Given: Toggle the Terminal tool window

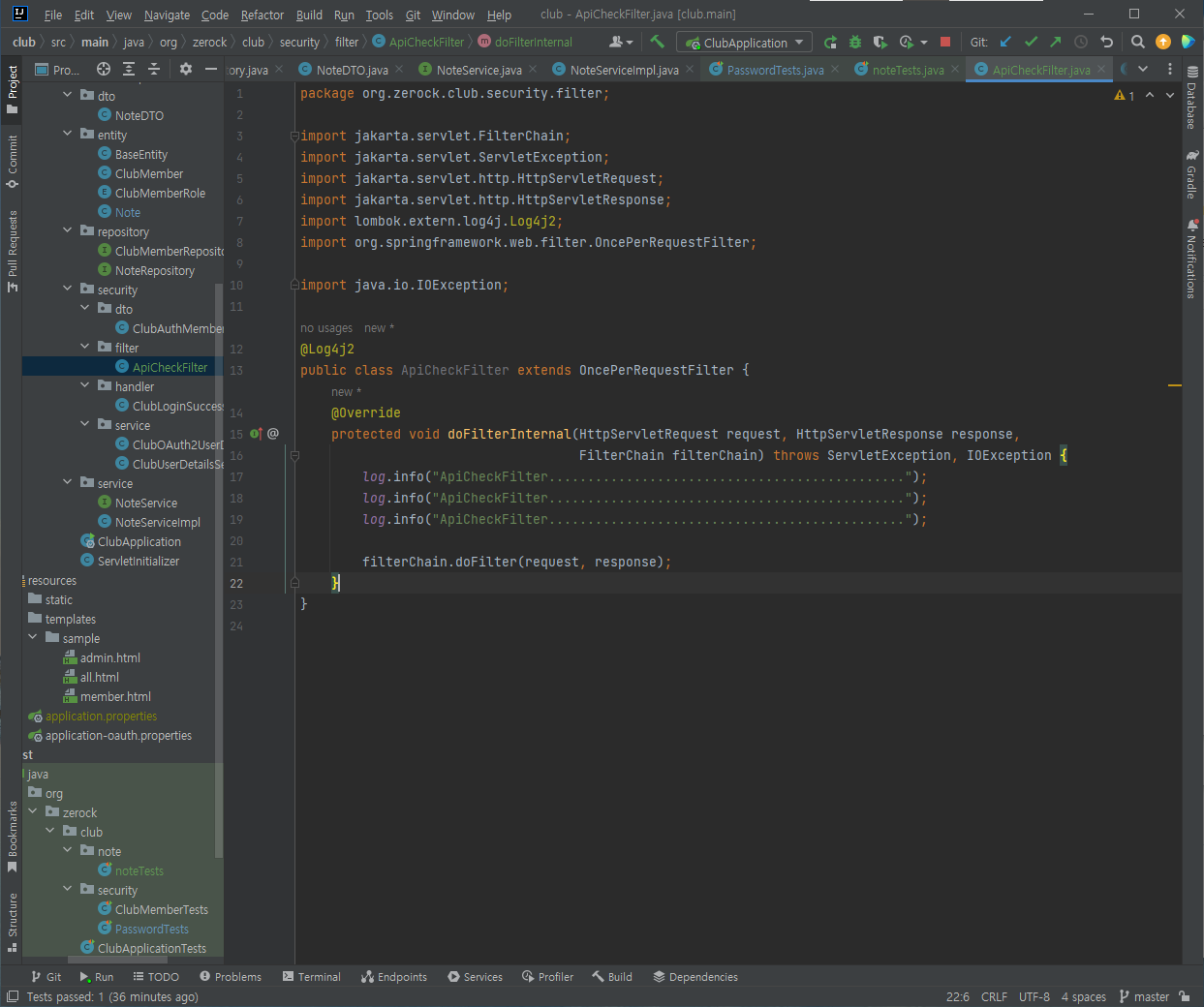Looking at the screenshot, I should (311, 977).
